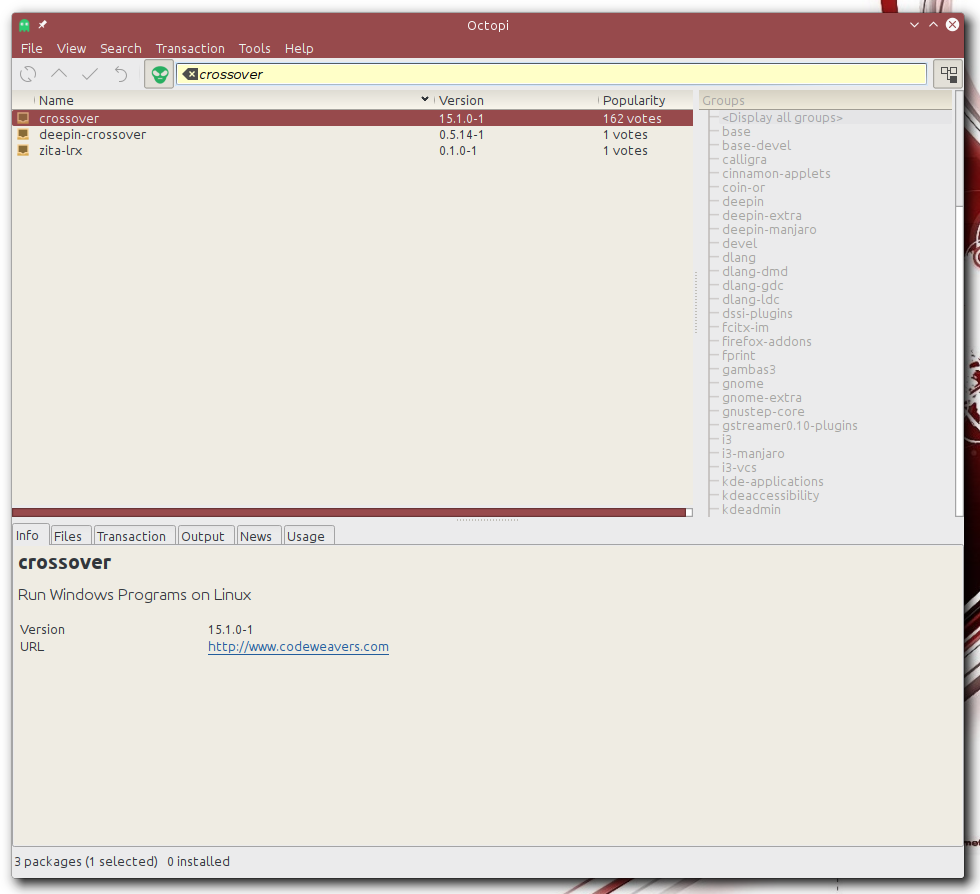This screenshot has height=894, width=980.
Task: Click the deepin-crossover package status icon
Action: tap(23, 135)
